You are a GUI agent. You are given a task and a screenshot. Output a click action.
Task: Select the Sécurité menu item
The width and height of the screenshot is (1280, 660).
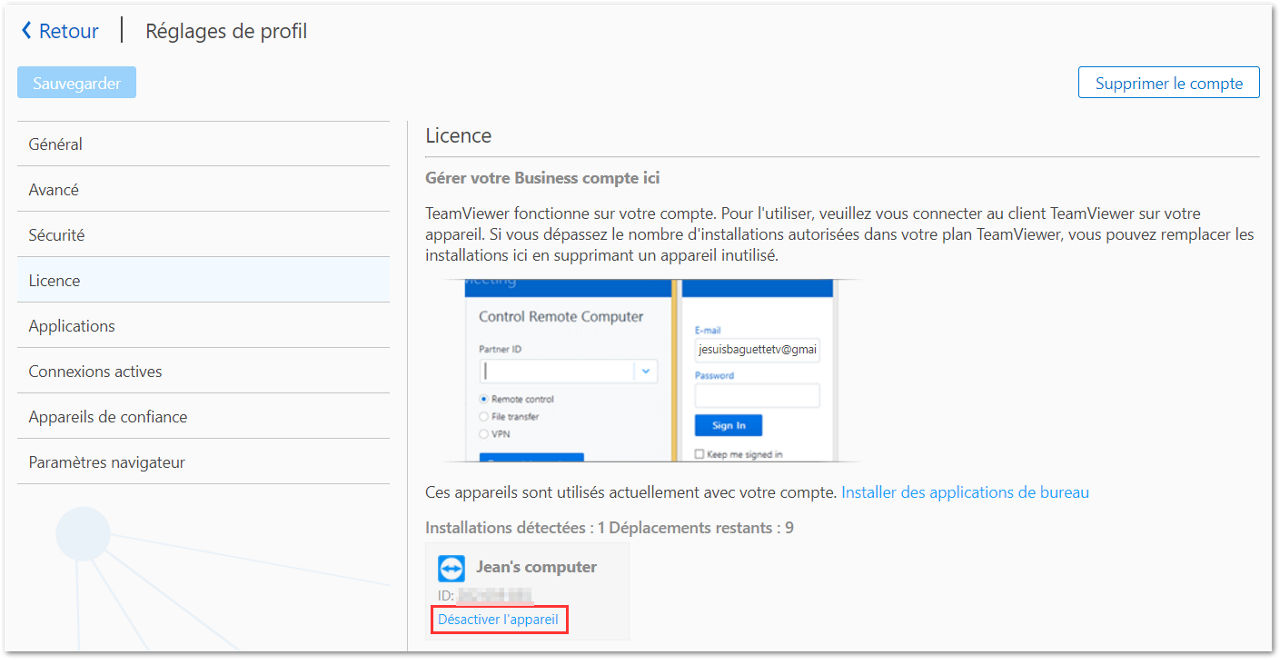tap(203, 235)
